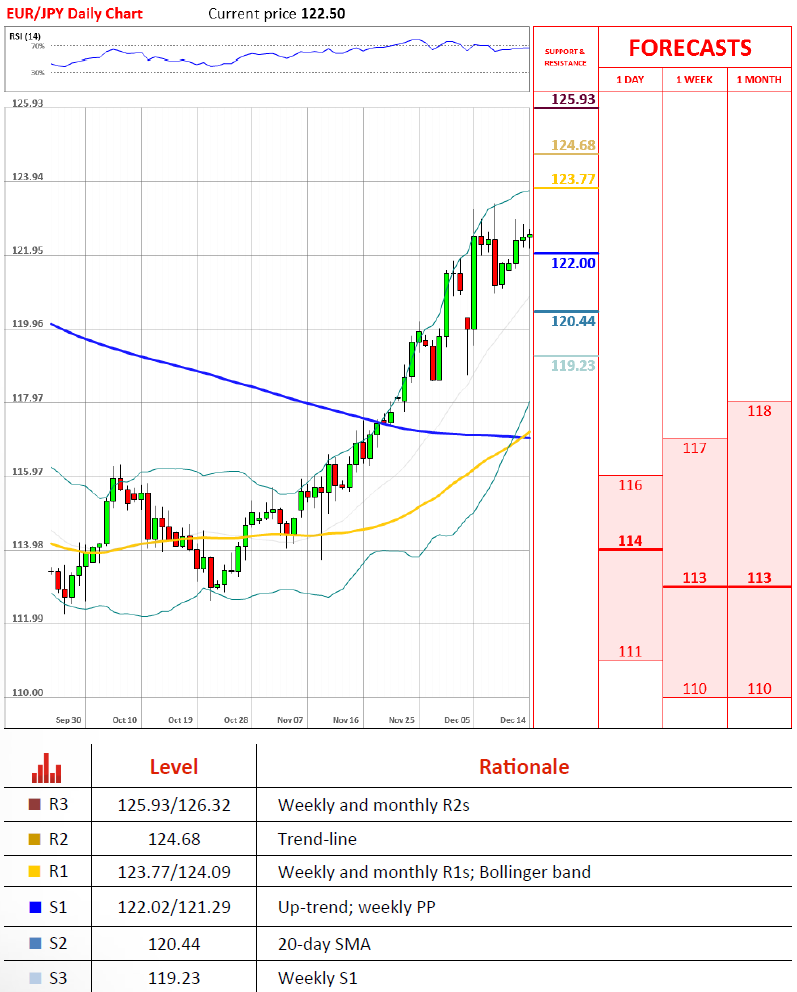
Task: Click the Nov 25 date axis label
Action: tap(402, 720)
